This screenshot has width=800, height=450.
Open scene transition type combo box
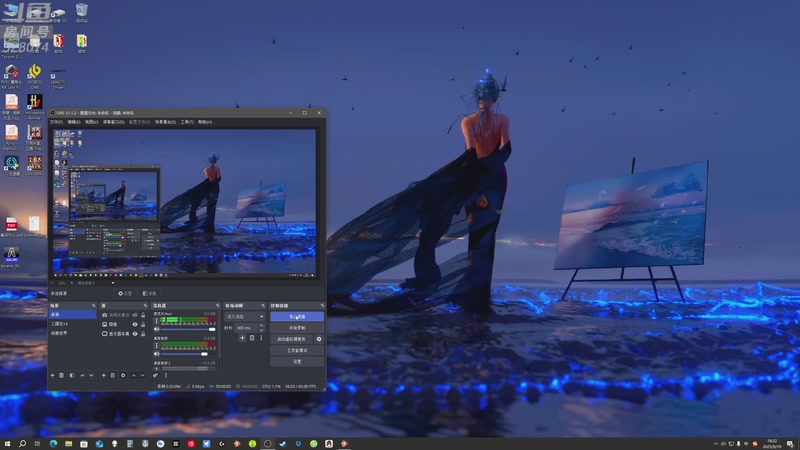coord(245,317)
